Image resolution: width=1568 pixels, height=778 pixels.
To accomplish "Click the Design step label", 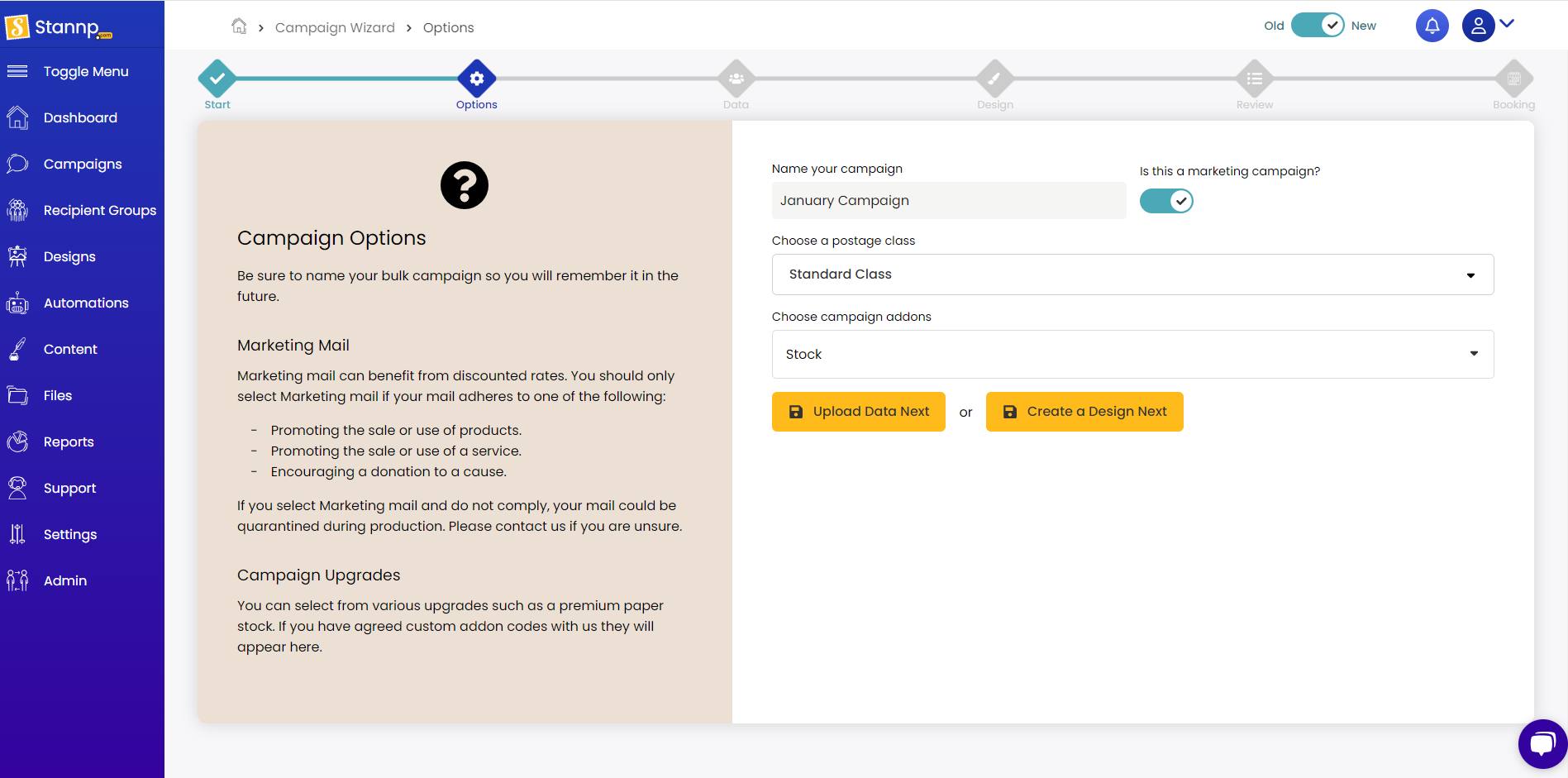I will pyautogui.click(x=995, y=105).
